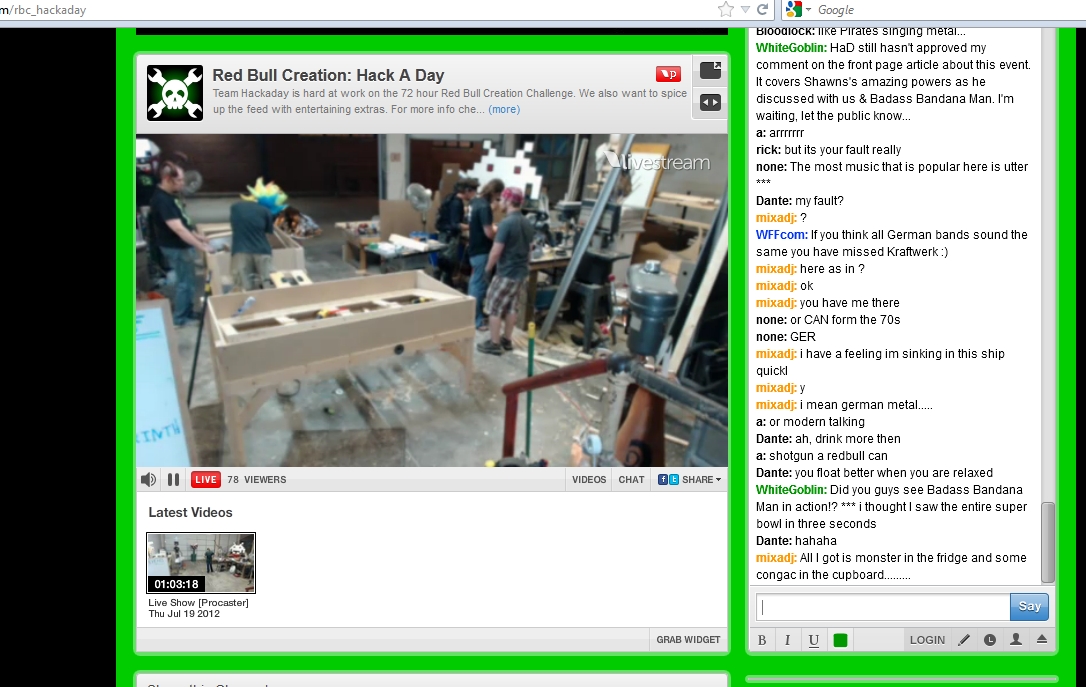This screenshot has height=687, width=1086.
Task: Expand channel description with (more) link
Action: click(504, 110)
